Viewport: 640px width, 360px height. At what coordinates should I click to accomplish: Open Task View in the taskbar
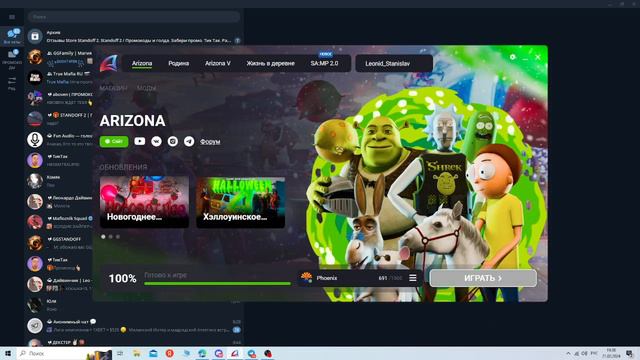120,353
